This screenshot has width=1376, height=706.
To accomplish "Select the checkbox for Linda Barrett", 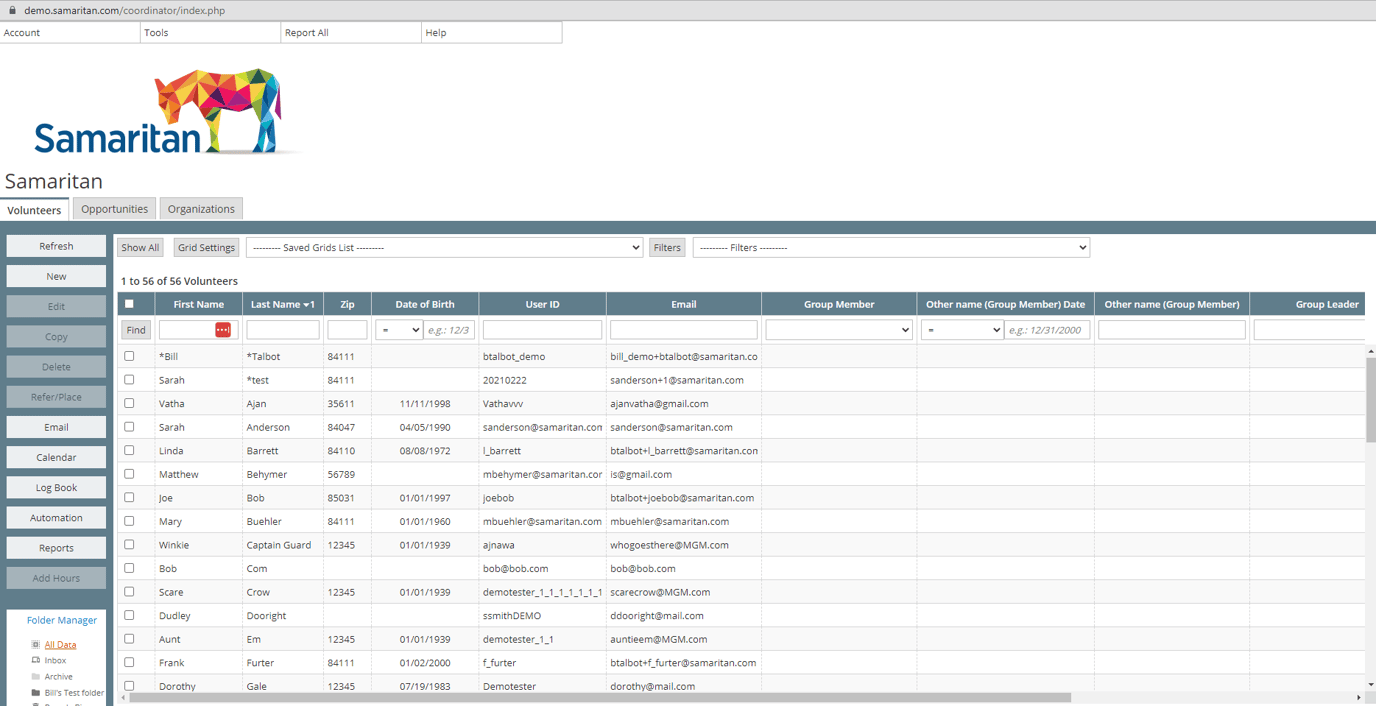I will point(129,450).
